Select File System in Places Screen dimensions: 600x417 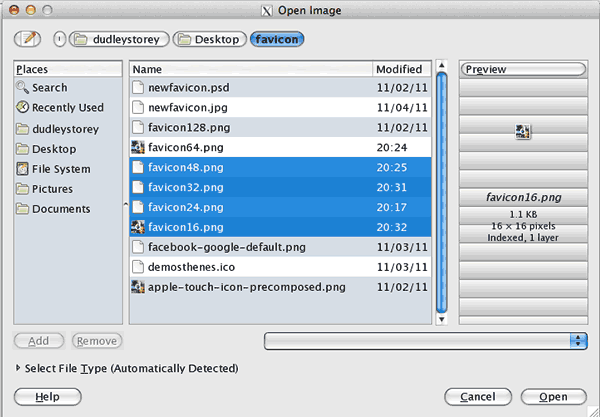coord(68,169)
